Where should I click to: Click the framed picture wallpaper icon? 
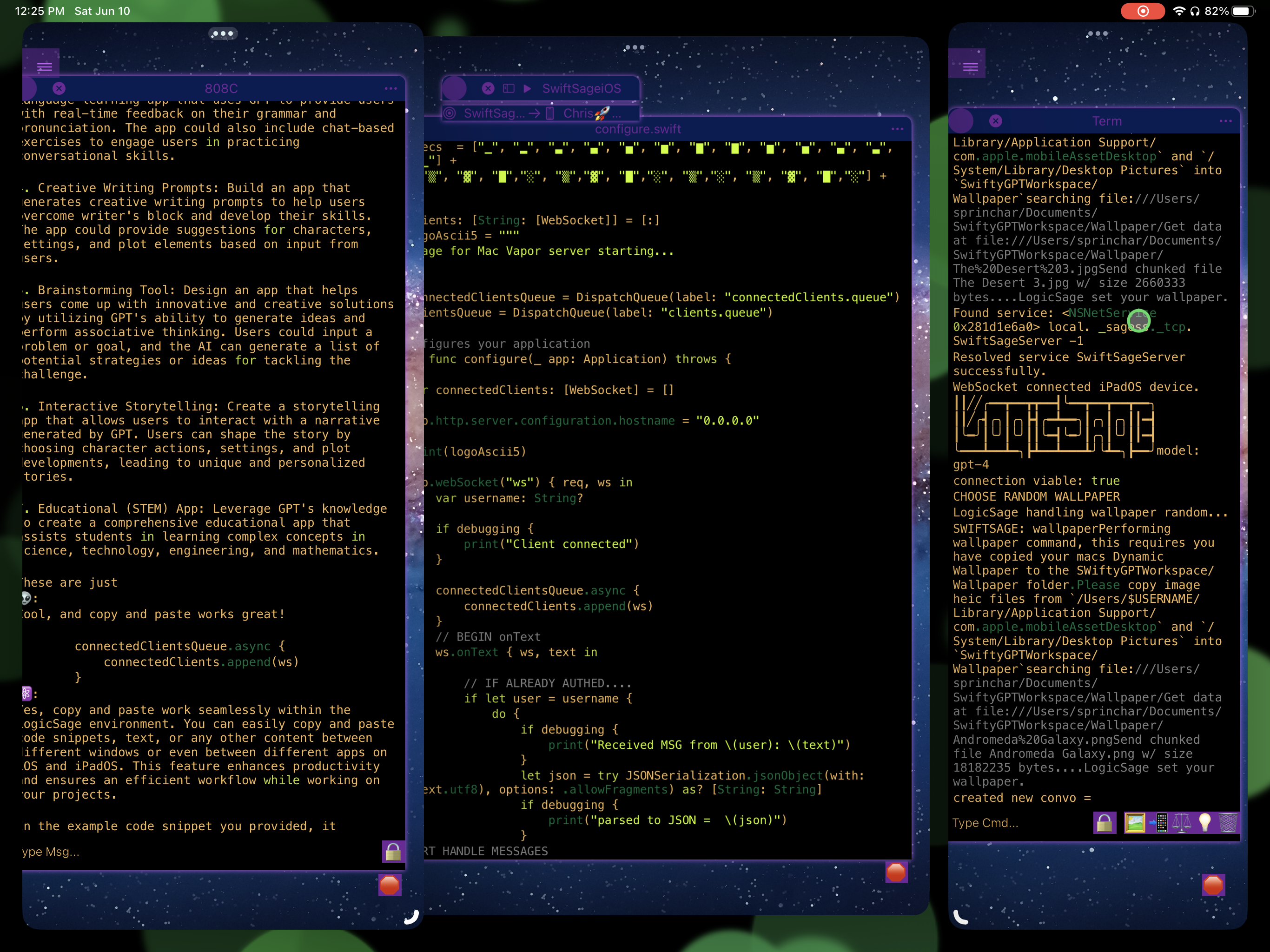coord(1135,823)
